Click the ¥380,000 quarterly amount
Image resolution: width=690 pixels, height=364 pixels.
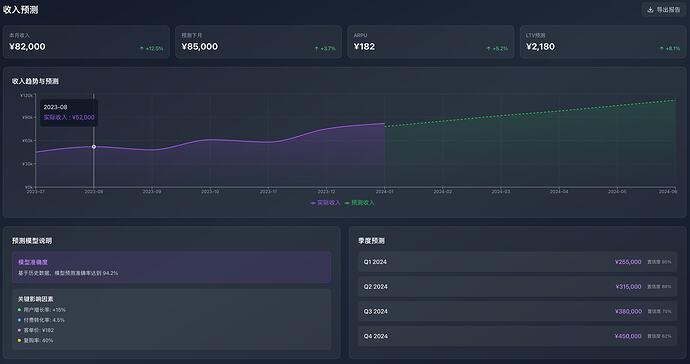[628, 312]
